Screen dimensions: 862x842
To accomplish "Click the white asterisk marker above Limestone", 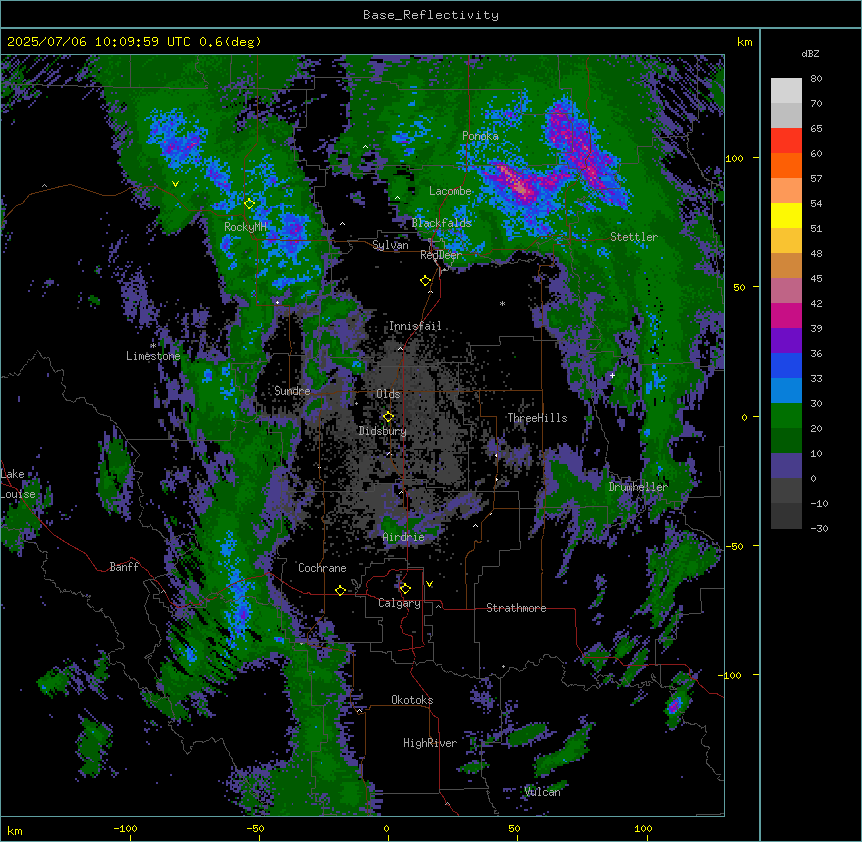I will pos(153,346).
